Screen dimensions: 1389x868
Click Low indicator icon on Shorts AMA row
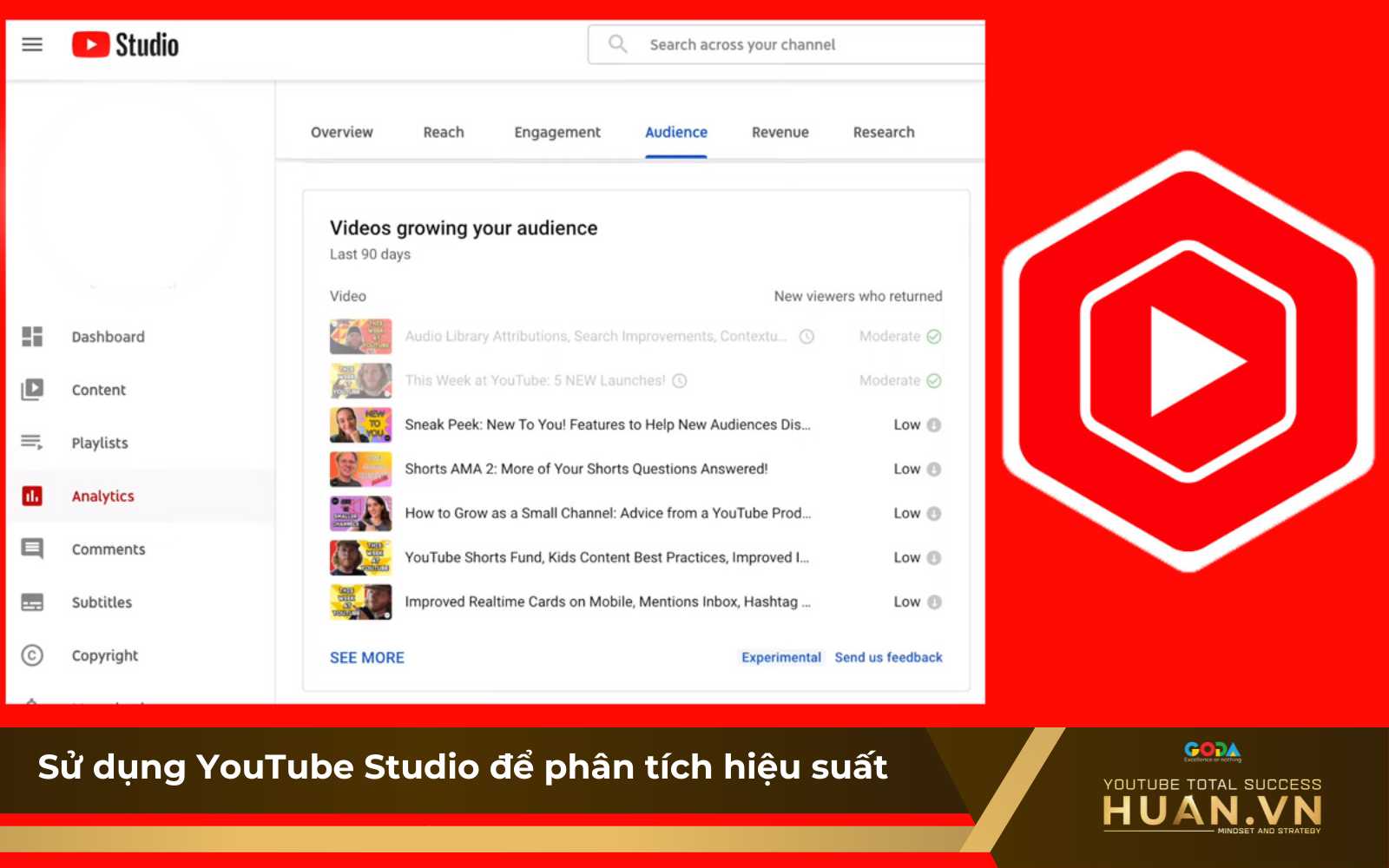[934, 470]
